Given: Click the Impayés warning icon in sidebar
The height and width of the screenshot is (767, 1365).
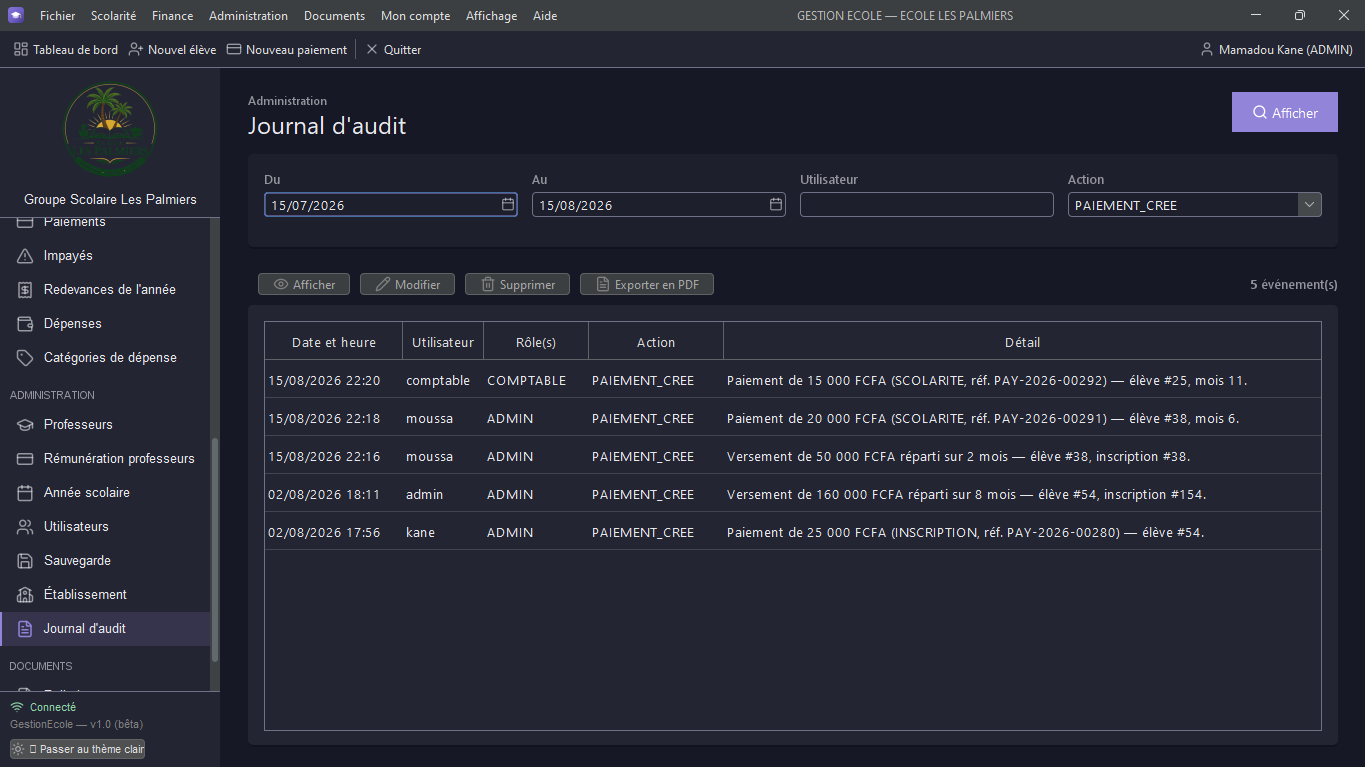Looking at the screenshot, I should [25, 256].
